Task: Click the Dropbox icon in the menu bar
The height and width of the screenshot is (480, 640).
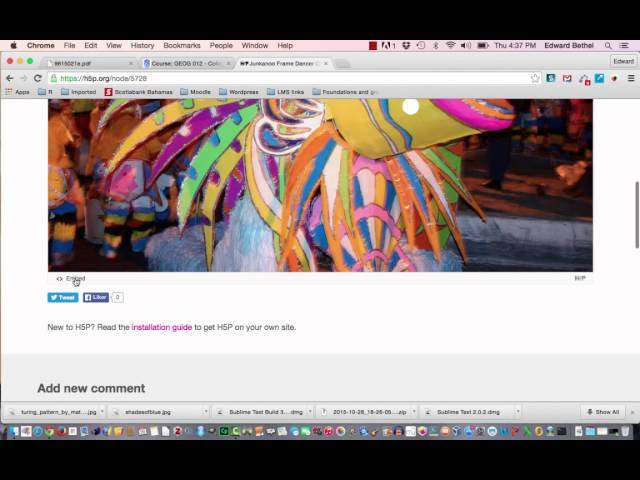Action: (406, 45)
